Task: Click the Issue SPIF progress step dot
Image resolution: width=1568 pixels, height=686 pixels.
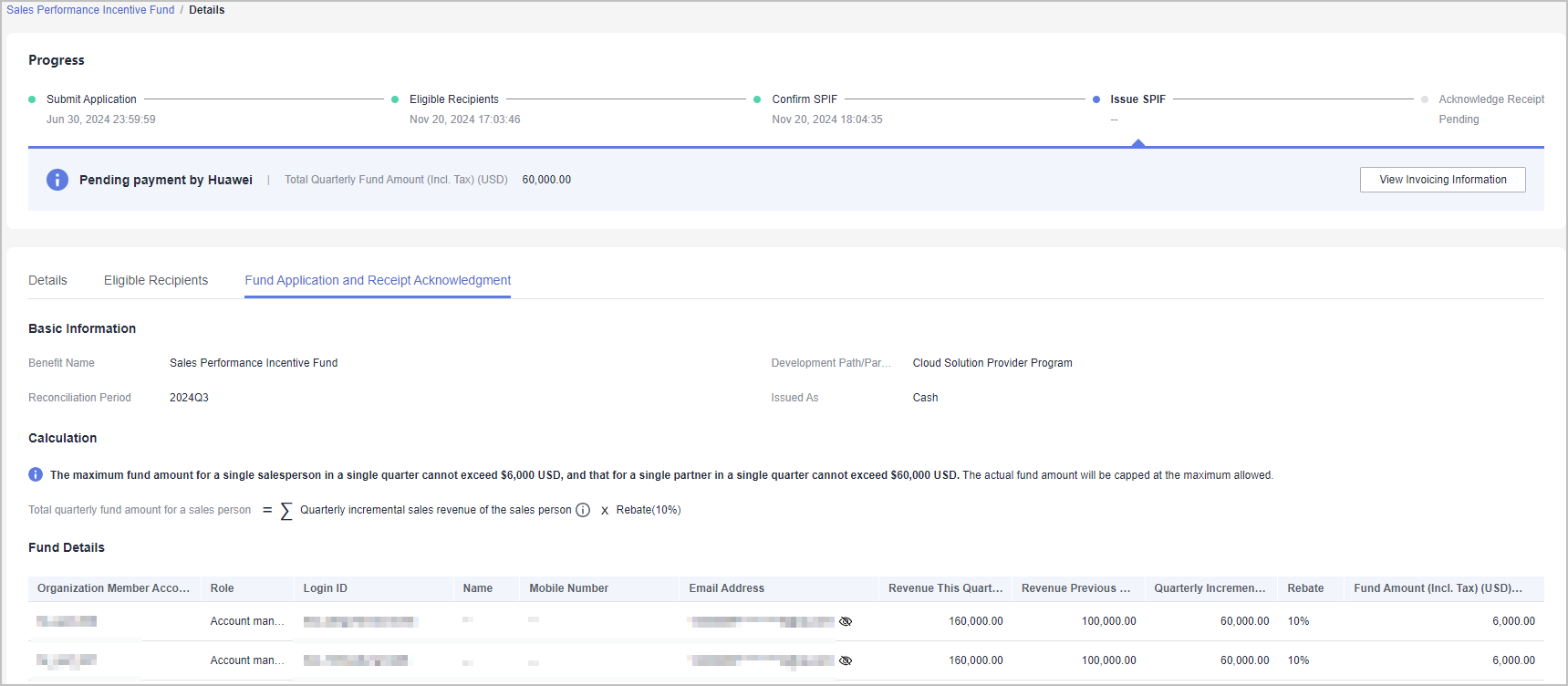Action: (1096, 99)
